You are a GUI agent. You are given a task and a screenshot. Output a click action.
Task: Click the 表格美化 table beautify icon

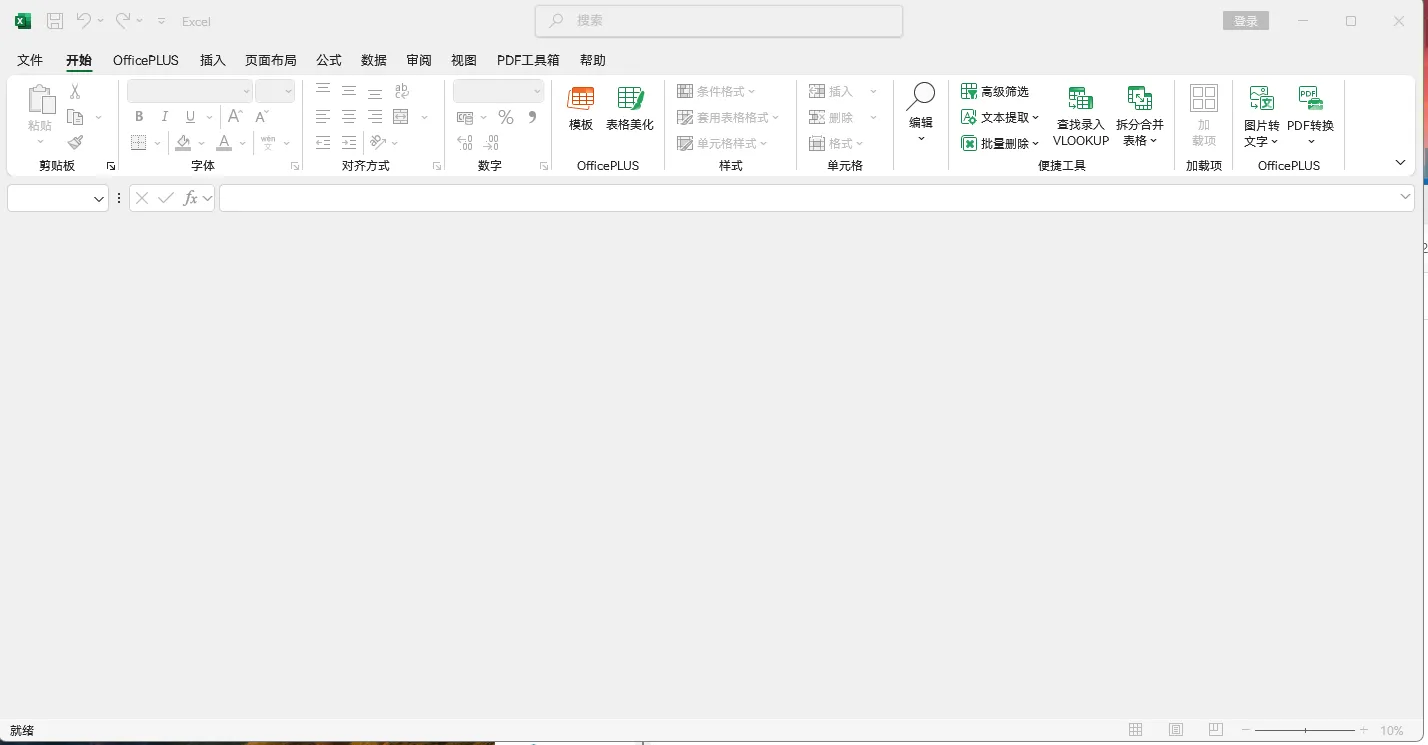click(x=630, y=108)
